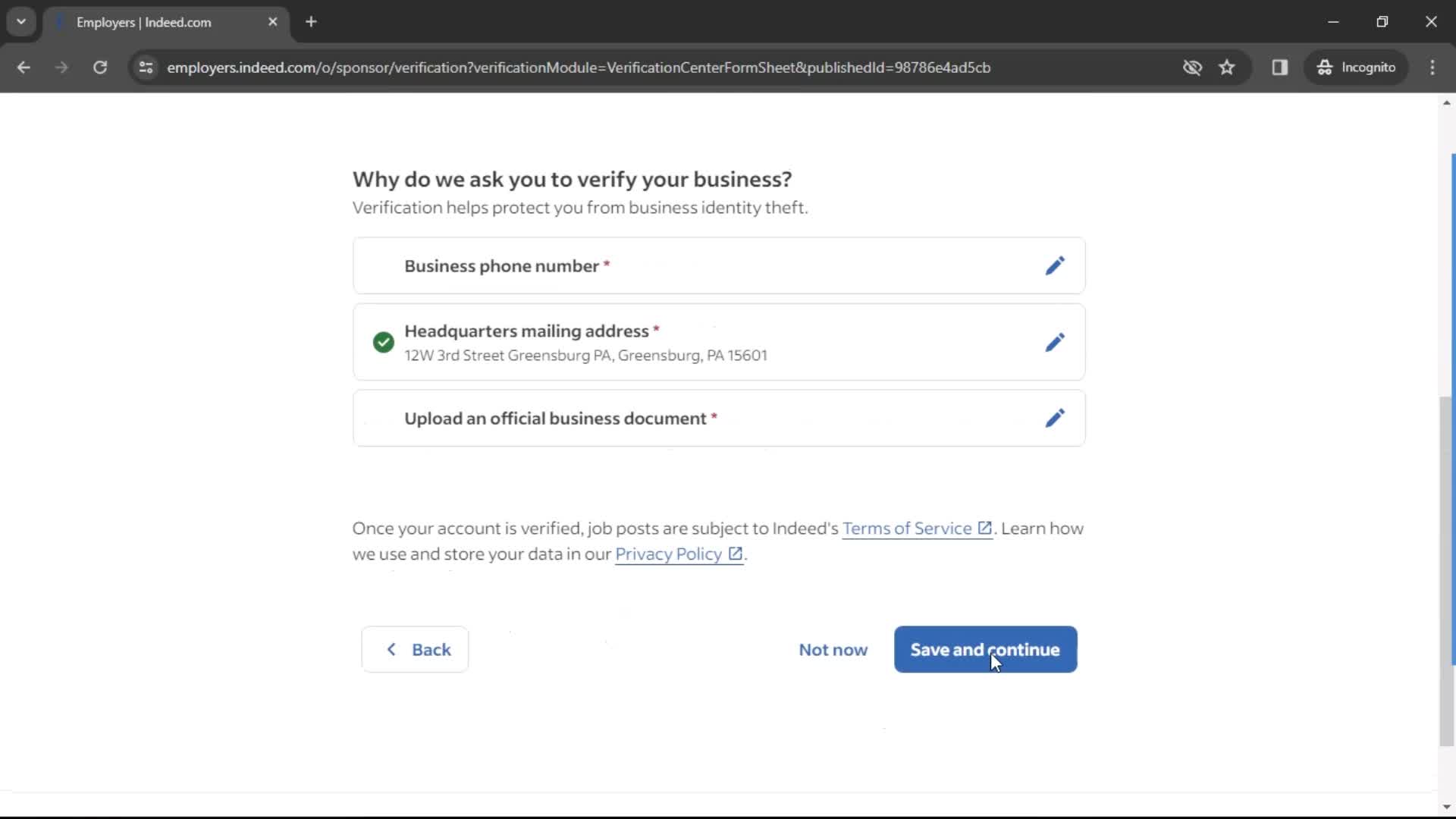Click the Back button
The image size is (1456, 819).
click(x=414, y=649)
